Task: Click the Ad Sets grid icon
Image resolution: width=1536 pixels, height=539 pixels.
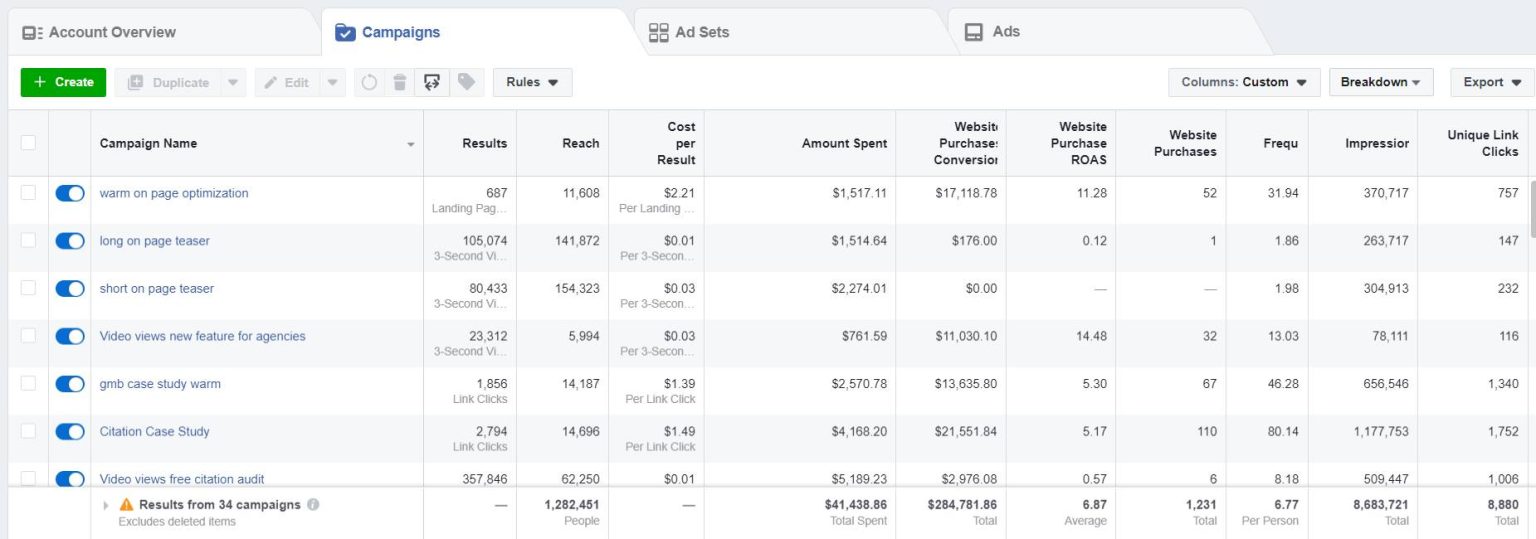Action: click(658, 32)
